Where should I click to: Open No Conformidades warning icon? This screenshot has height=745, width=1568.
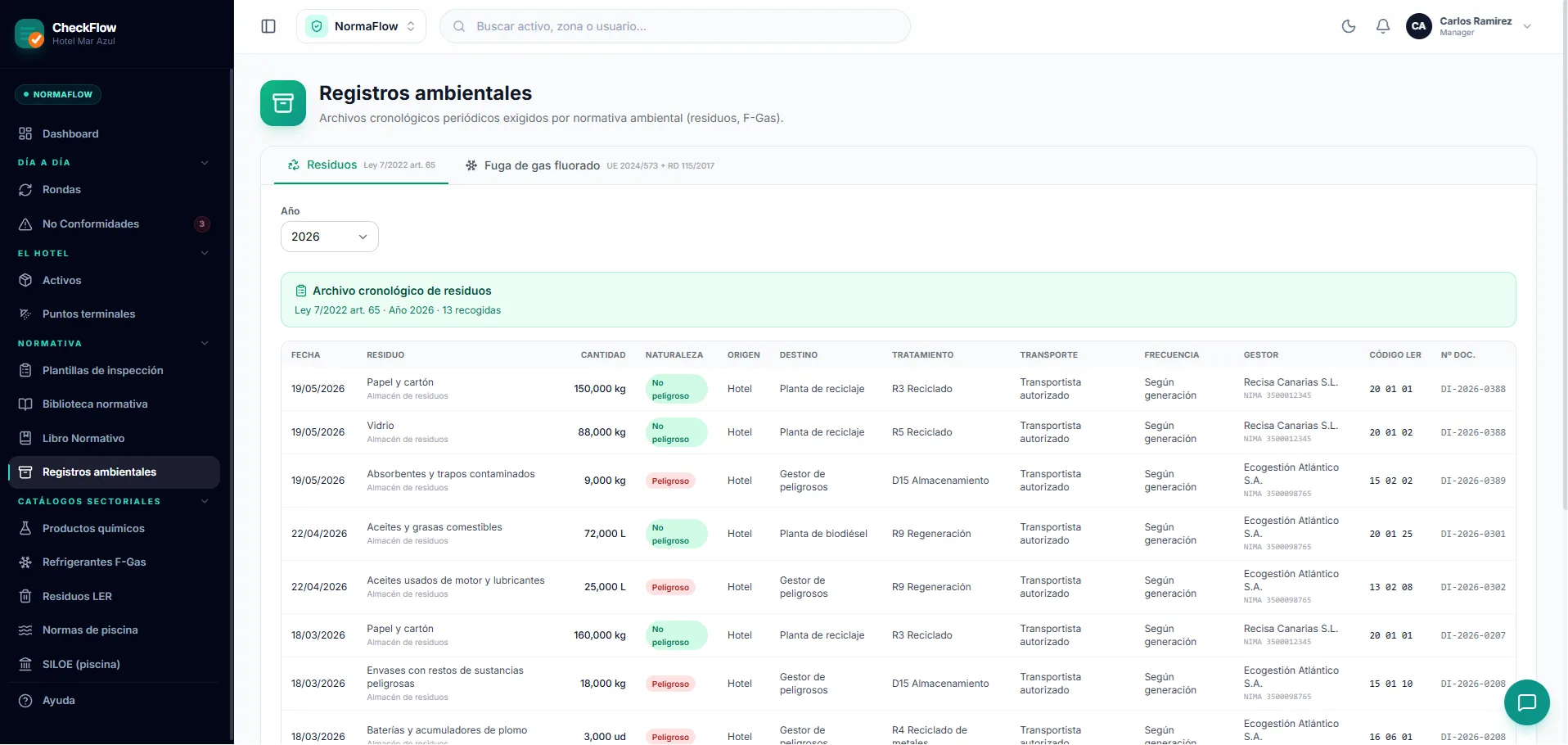(25, 223)
